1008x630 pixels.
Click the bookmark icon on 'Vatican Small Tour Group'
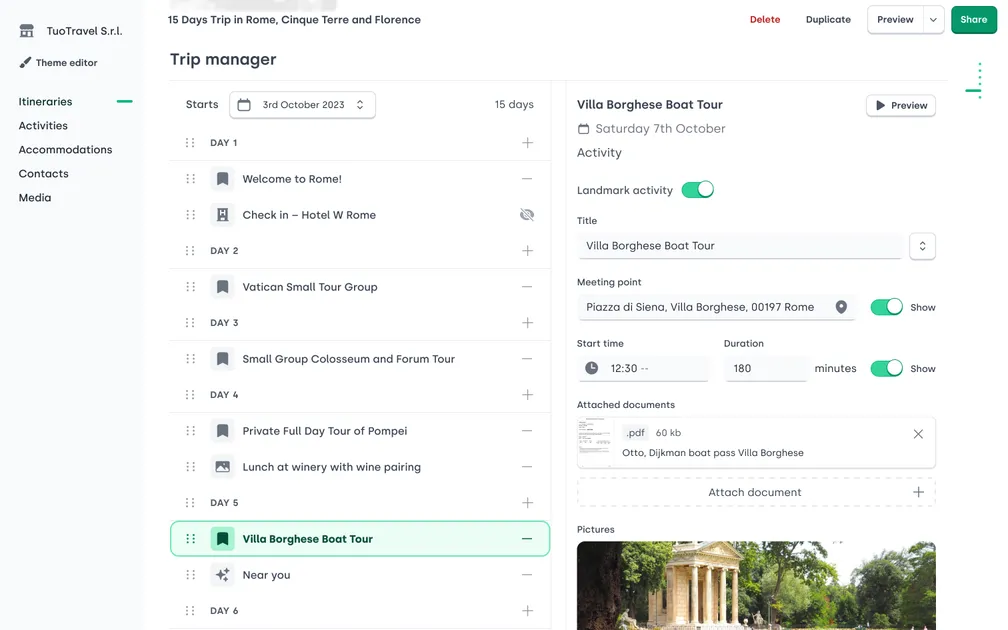[222, 287]
